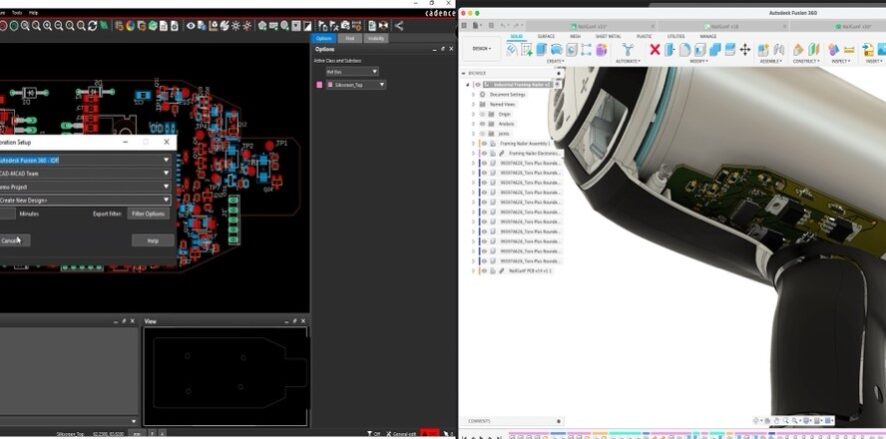Switch to the Sheet Metal tab in Fusion
The image size is (886, 439).
pyautogui.click(x=608, y=36)
